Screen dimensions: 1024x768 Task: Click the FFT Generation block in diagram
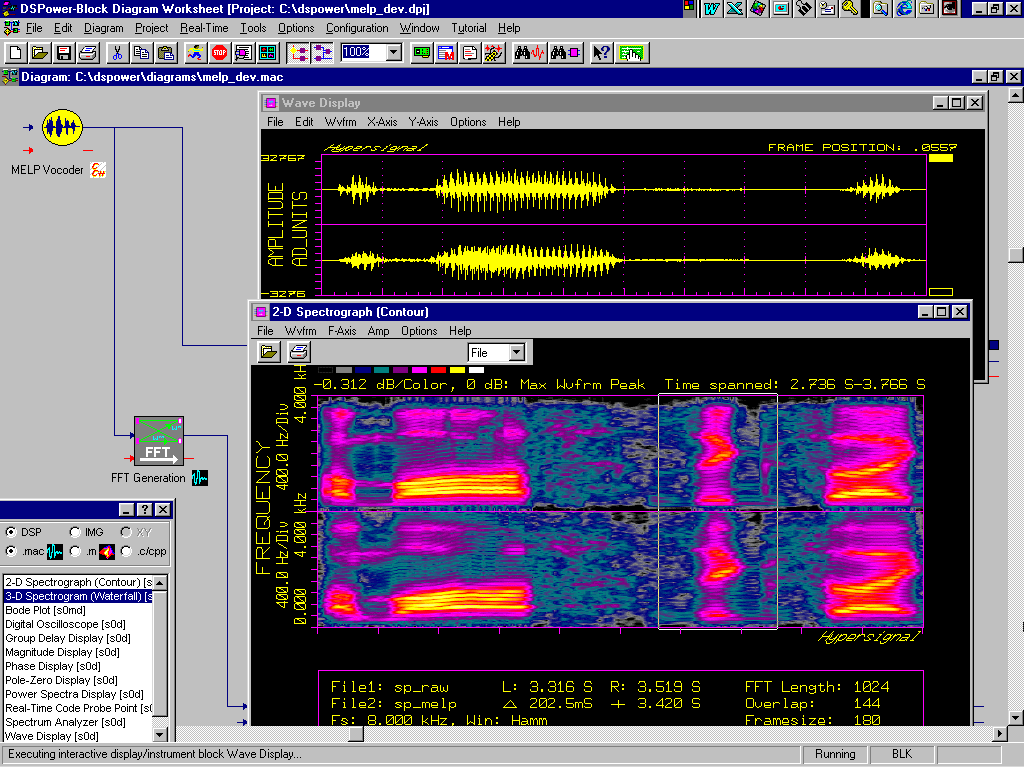point(159,443)
